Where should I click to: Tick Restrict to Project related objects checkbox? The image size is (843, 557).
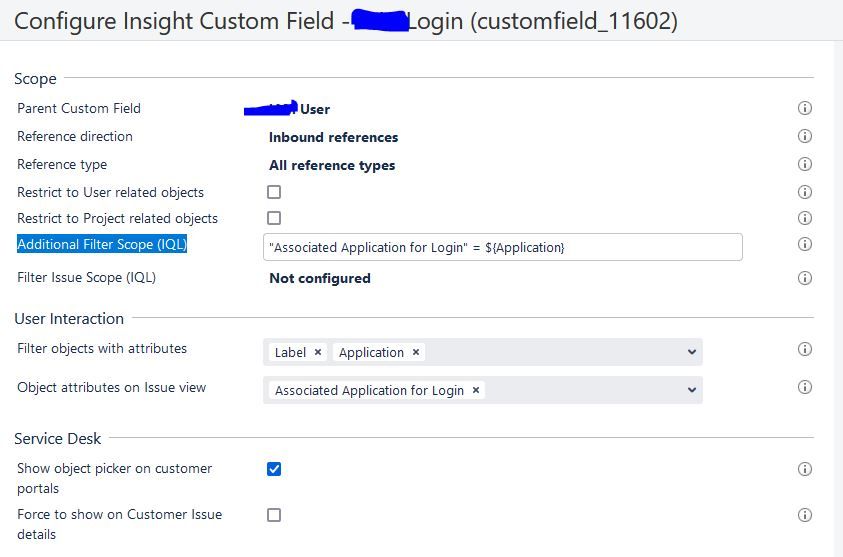274,218
